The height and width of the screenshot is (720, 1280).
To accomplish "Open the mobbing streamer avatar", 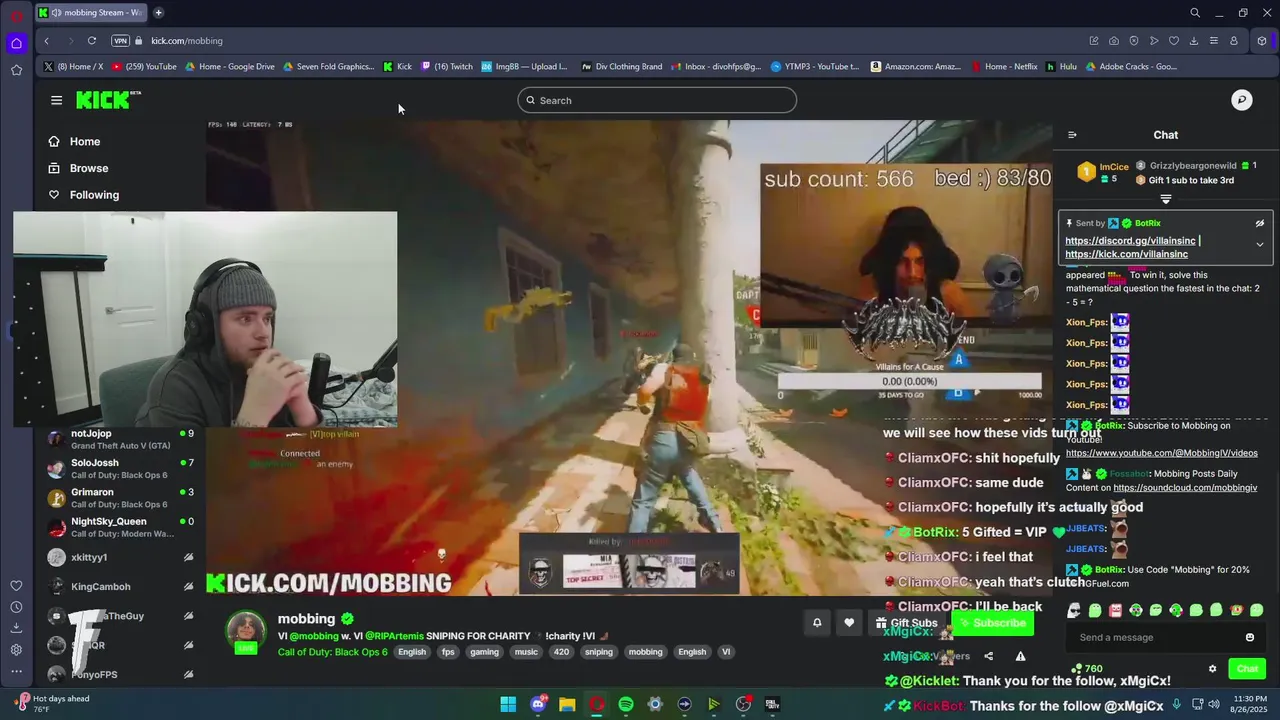I will pyautogui.click(x=246, y=632).
